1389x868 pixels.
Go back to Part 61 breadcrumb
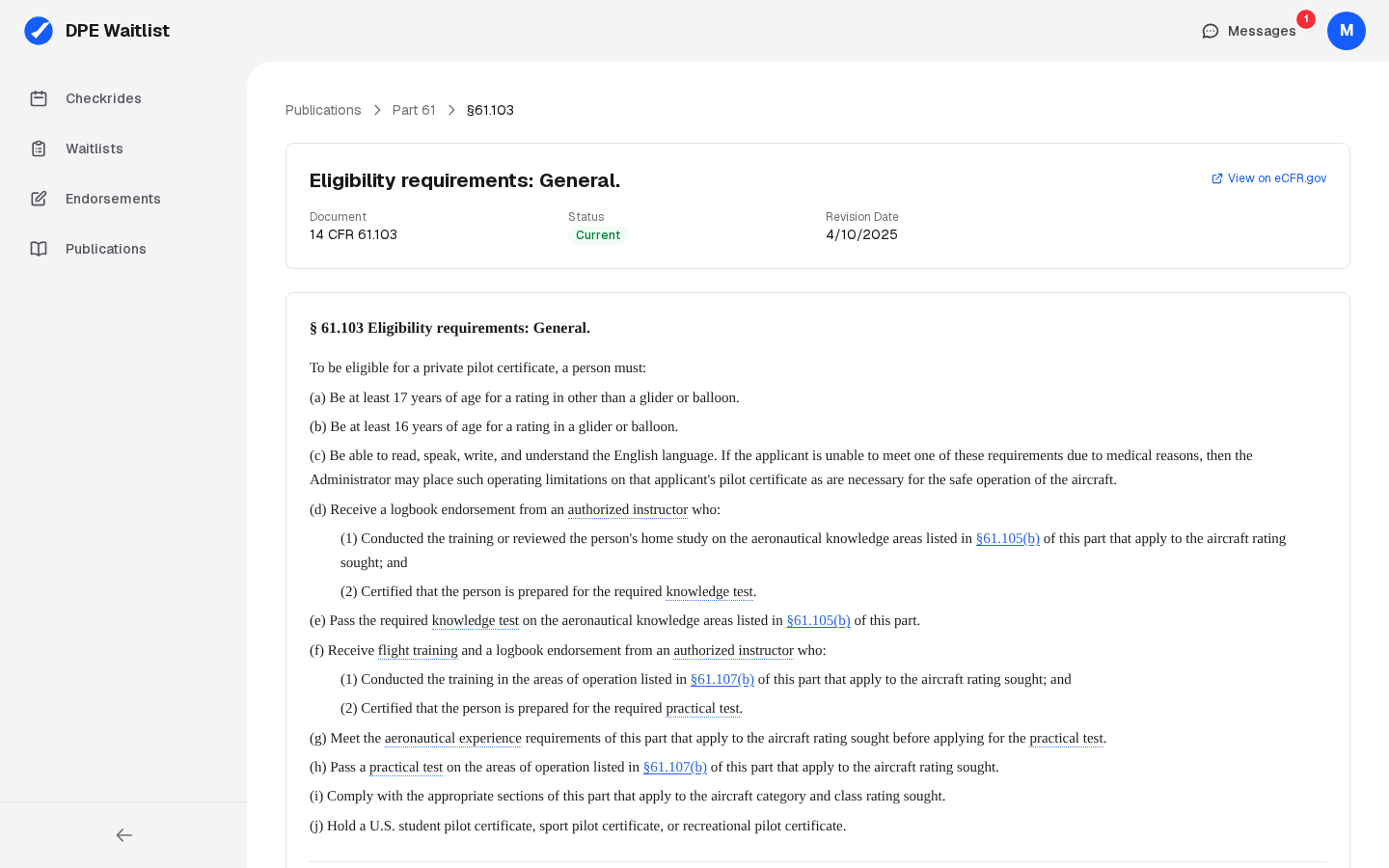coord(414,110)
